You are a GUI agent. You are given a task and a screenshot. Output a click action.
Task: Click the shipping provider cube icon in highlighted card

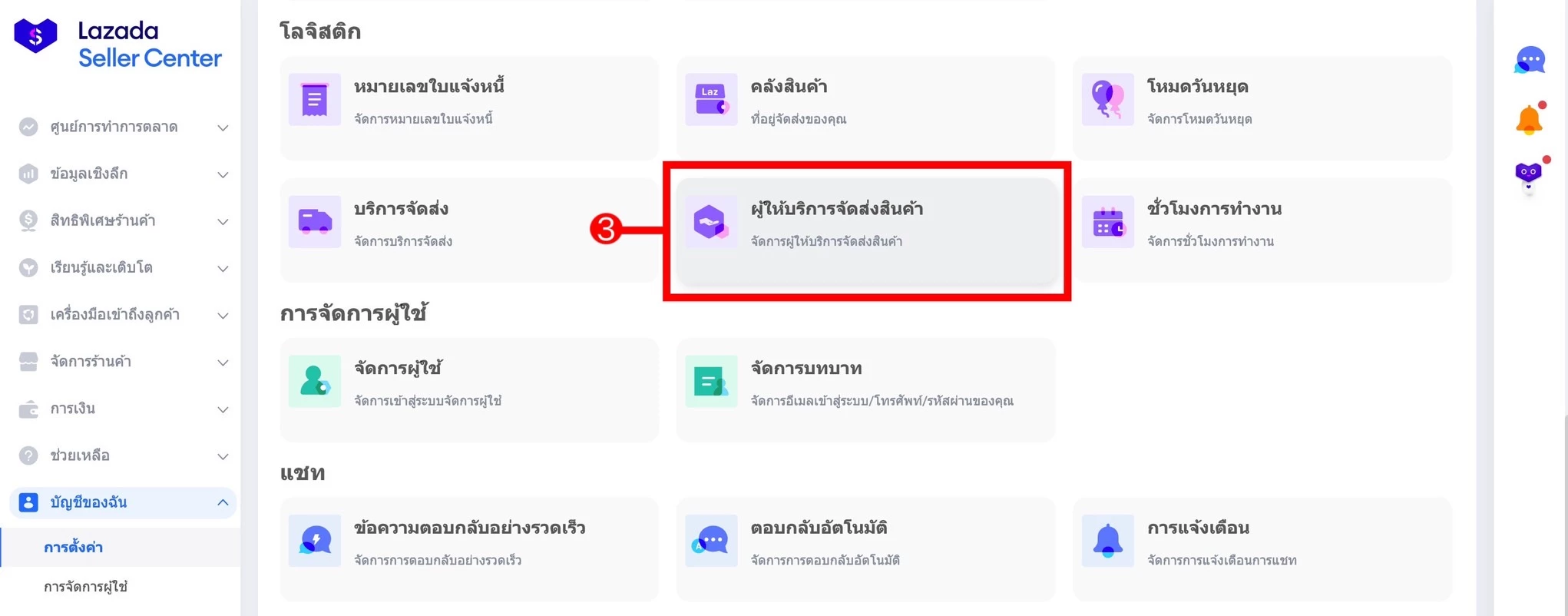[710, 222]
